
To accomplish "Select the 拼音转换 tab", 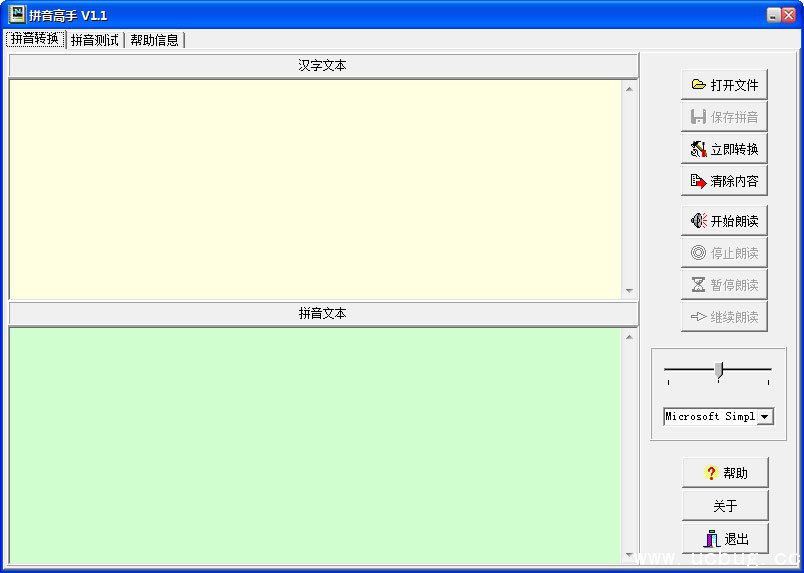I will (x=35, y=39).
